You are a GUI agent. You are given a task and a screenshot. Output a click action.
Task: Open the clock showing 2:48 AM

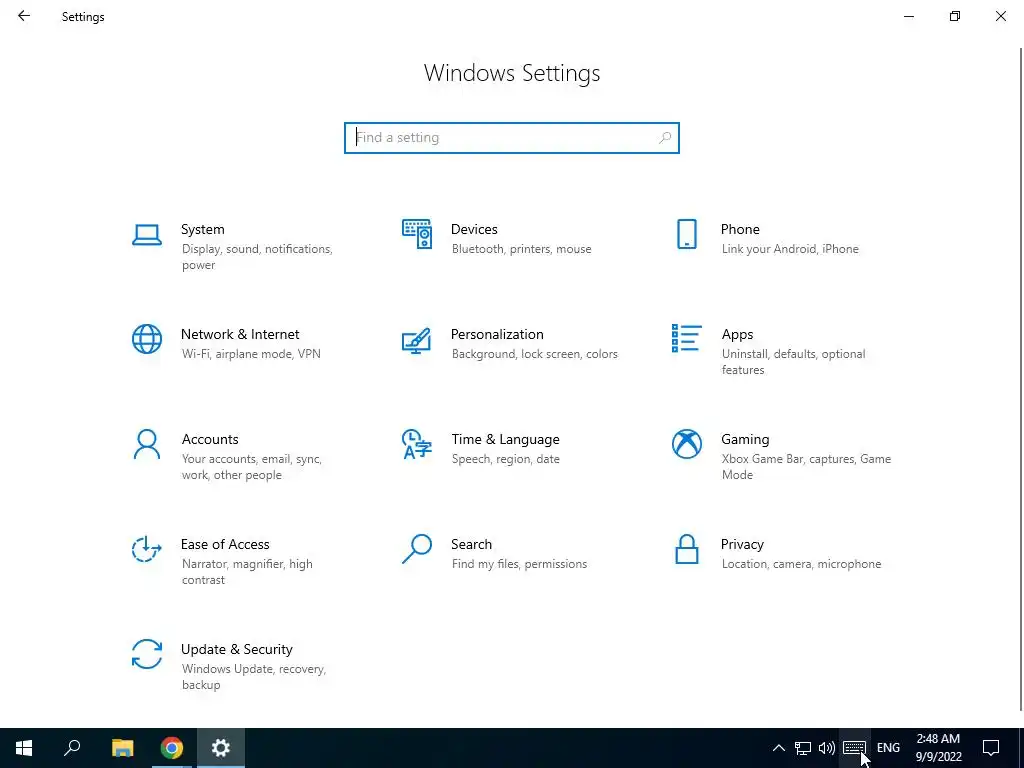[x=938, y=748]
